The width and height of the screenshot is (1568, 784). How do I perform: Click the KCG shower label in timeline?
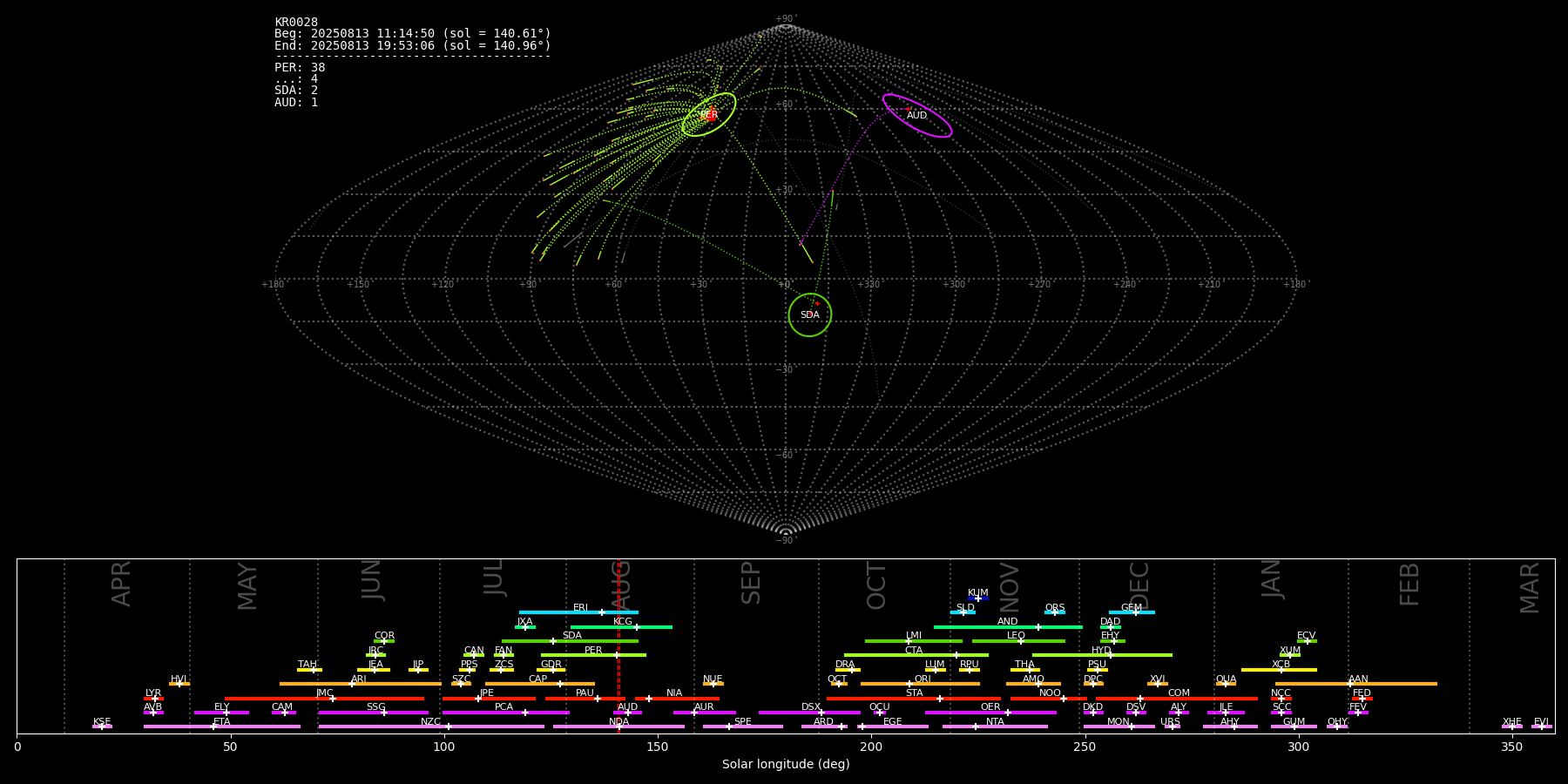[x=623, y=622]
